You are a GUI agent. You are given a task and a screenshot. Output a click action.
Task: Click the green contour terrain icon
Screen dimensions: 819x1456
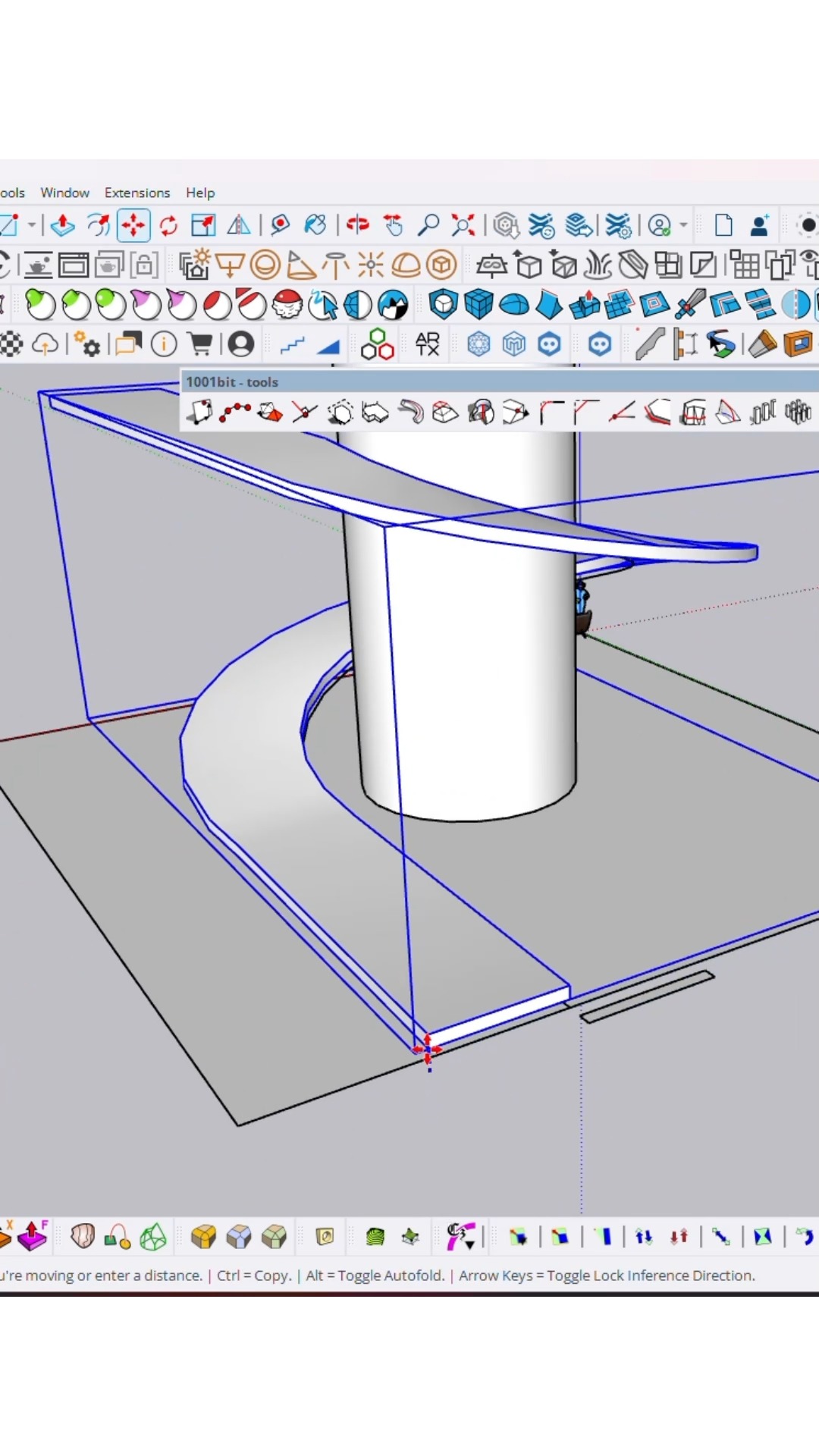click(375, 1237)
